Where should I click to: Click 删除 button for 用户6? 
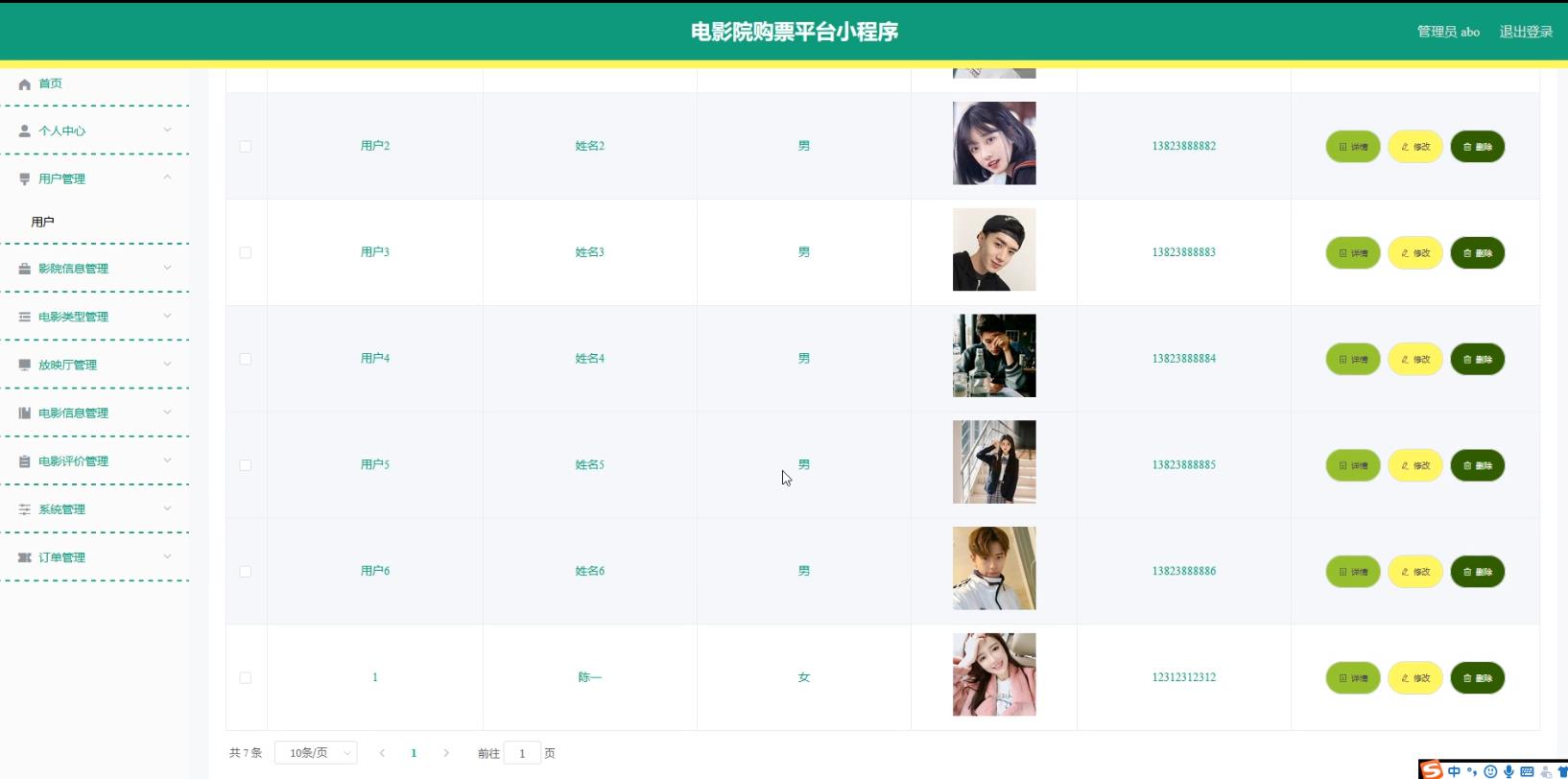1478,572
